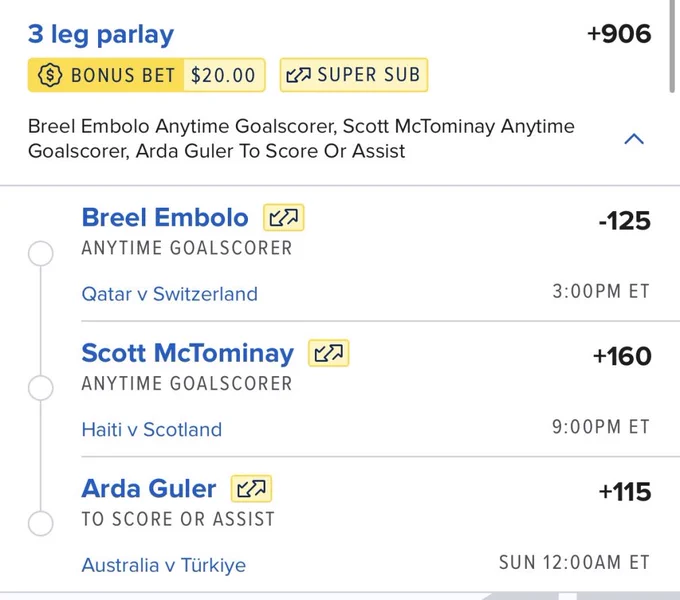Tap the Bonus Bet $20.00 badge
This screenshot has height=600, width=680.
147,75
